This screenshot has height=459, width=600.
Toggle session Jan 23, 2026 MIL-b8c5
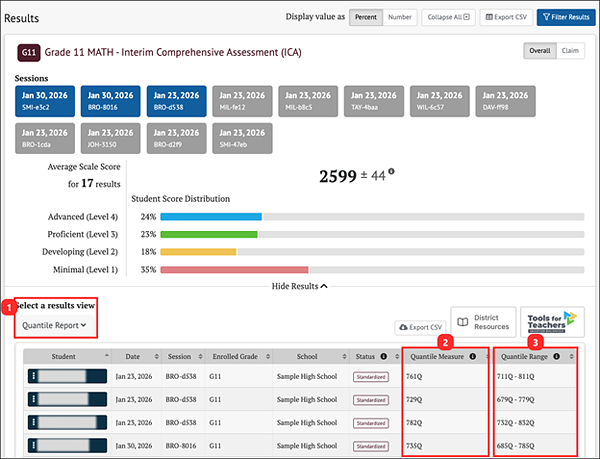[x=308, y=101]
